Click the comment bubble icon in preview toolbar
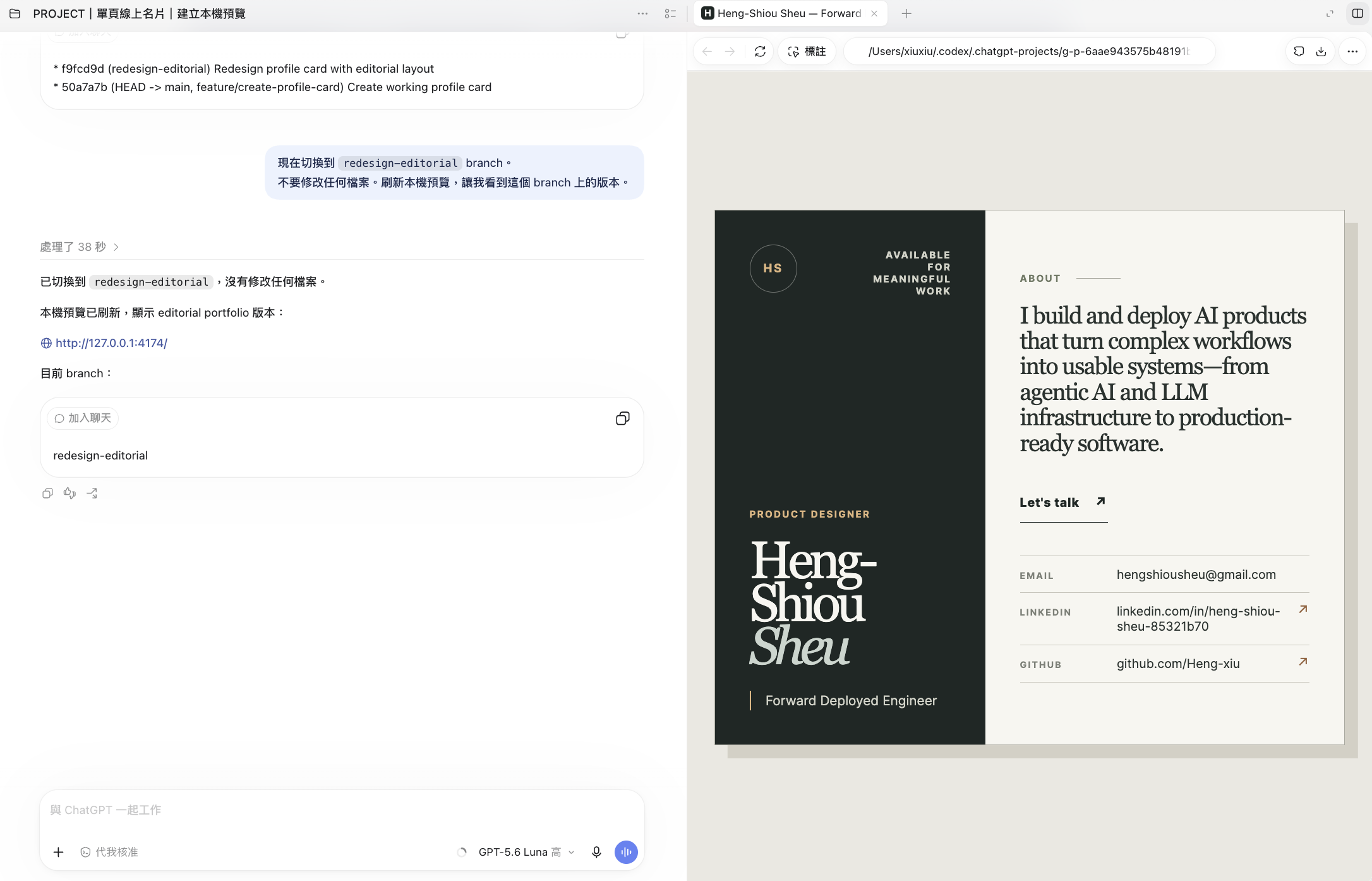Viewport: 1372px width, 881px height. coord(1299,51)
